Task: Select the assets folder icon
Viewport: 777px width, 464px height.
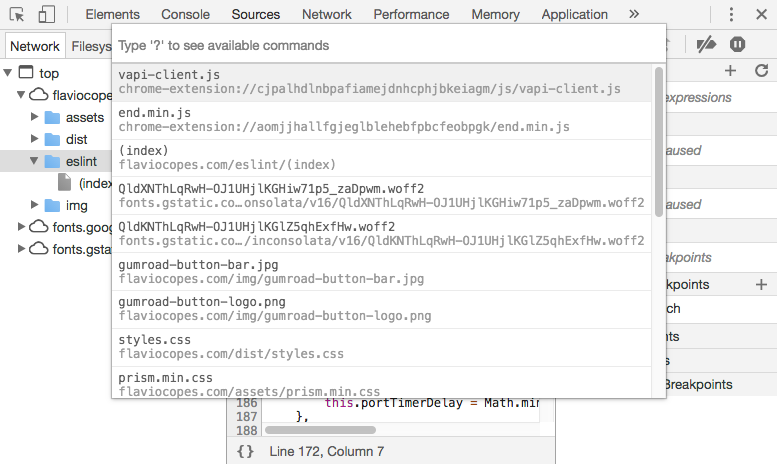Action: click(52, 117)
